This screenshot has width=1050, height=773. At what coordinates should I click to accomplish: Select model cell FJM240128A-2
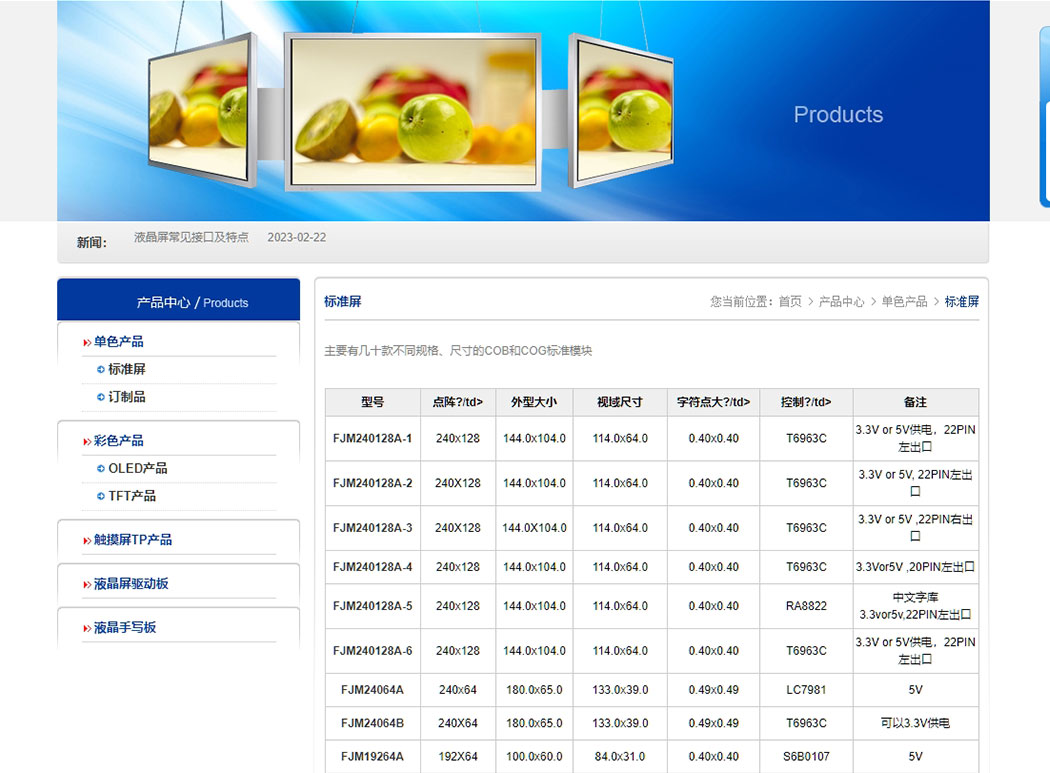point(372,483)
